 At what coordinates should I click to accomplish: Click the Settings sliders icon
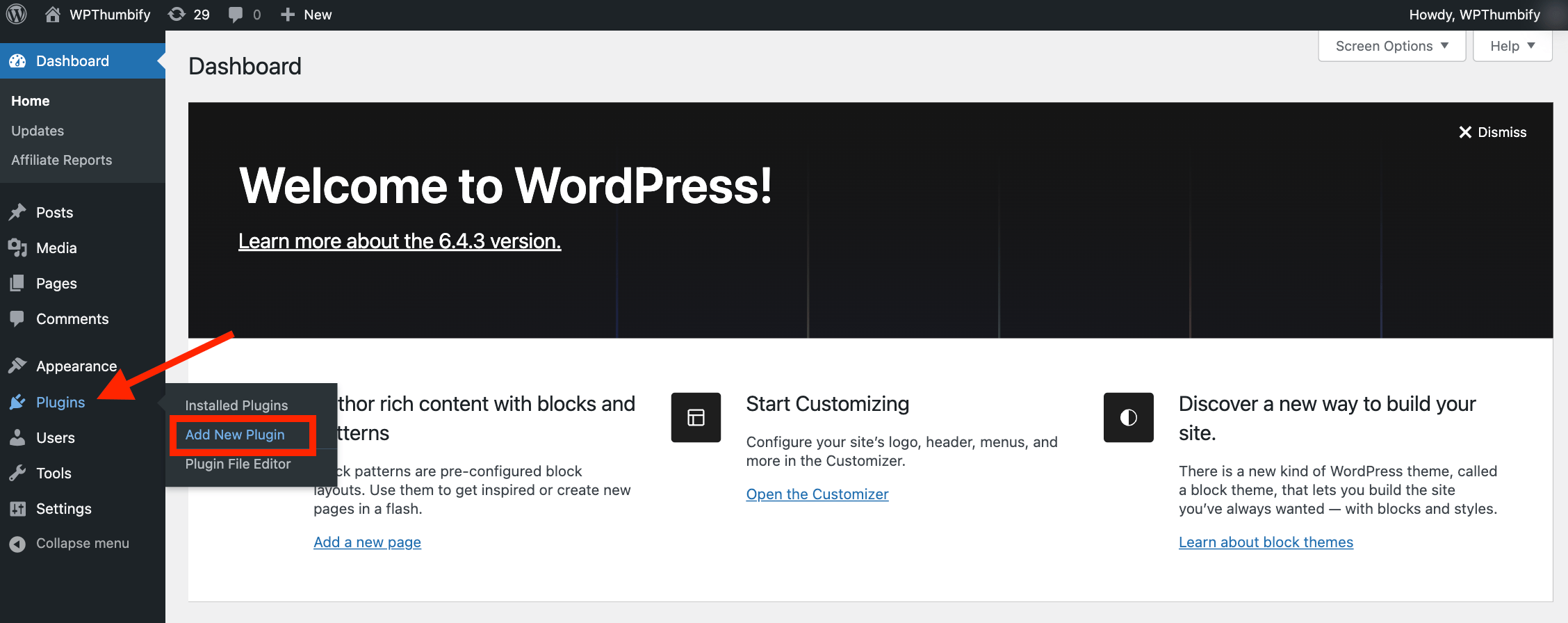[17, 508]
